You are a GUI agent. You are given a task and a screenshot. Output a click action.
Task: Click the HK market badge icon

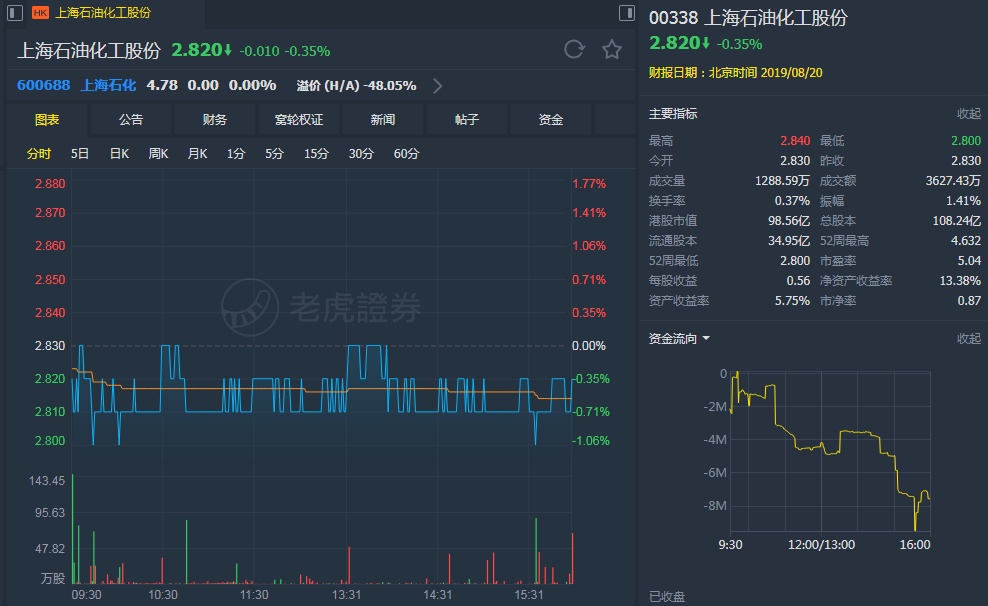[x=40, y=13]
